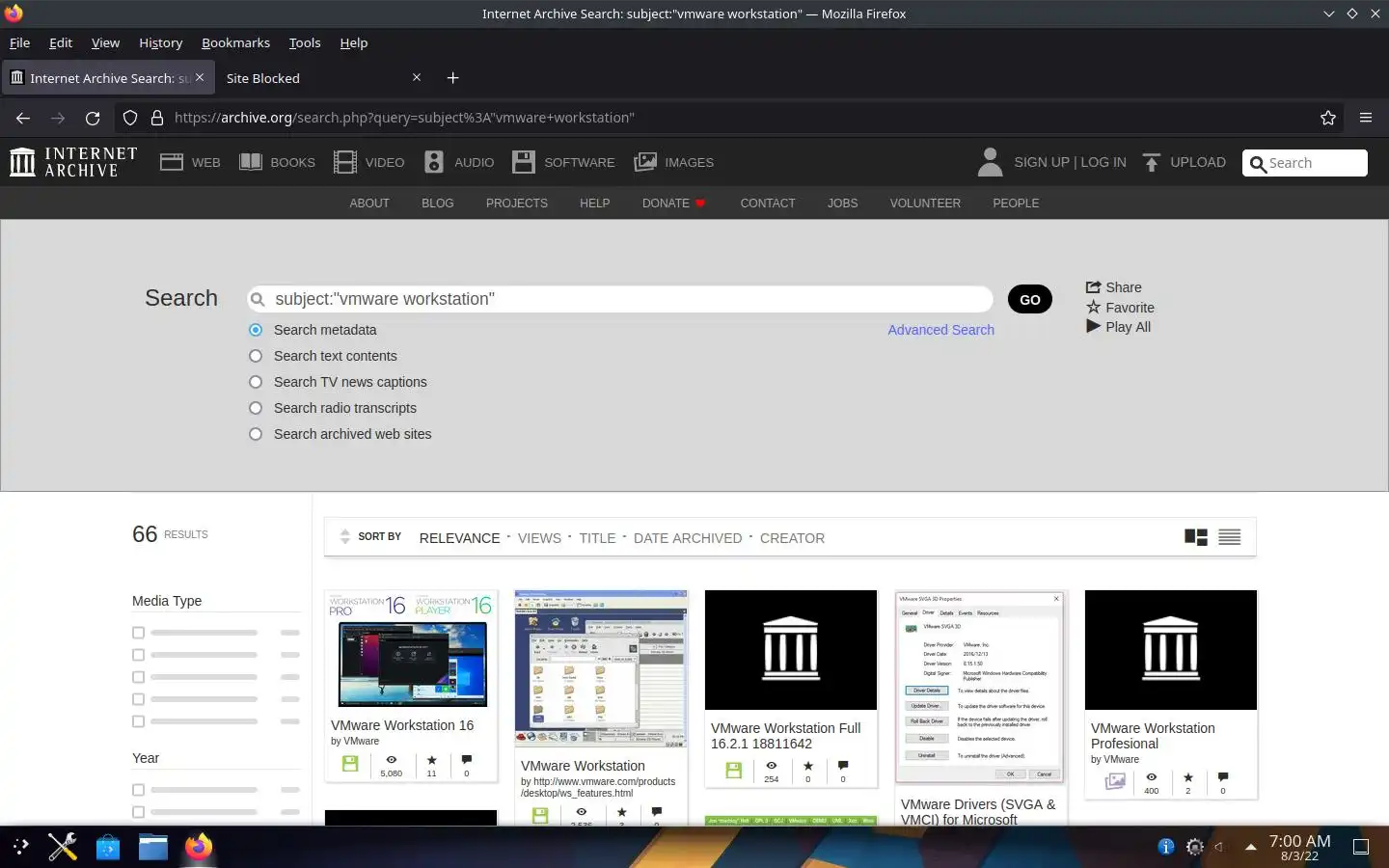The height and width of the screenshot is (868, 1389).
Task: Open the View menu
Action: coord(105,42)
